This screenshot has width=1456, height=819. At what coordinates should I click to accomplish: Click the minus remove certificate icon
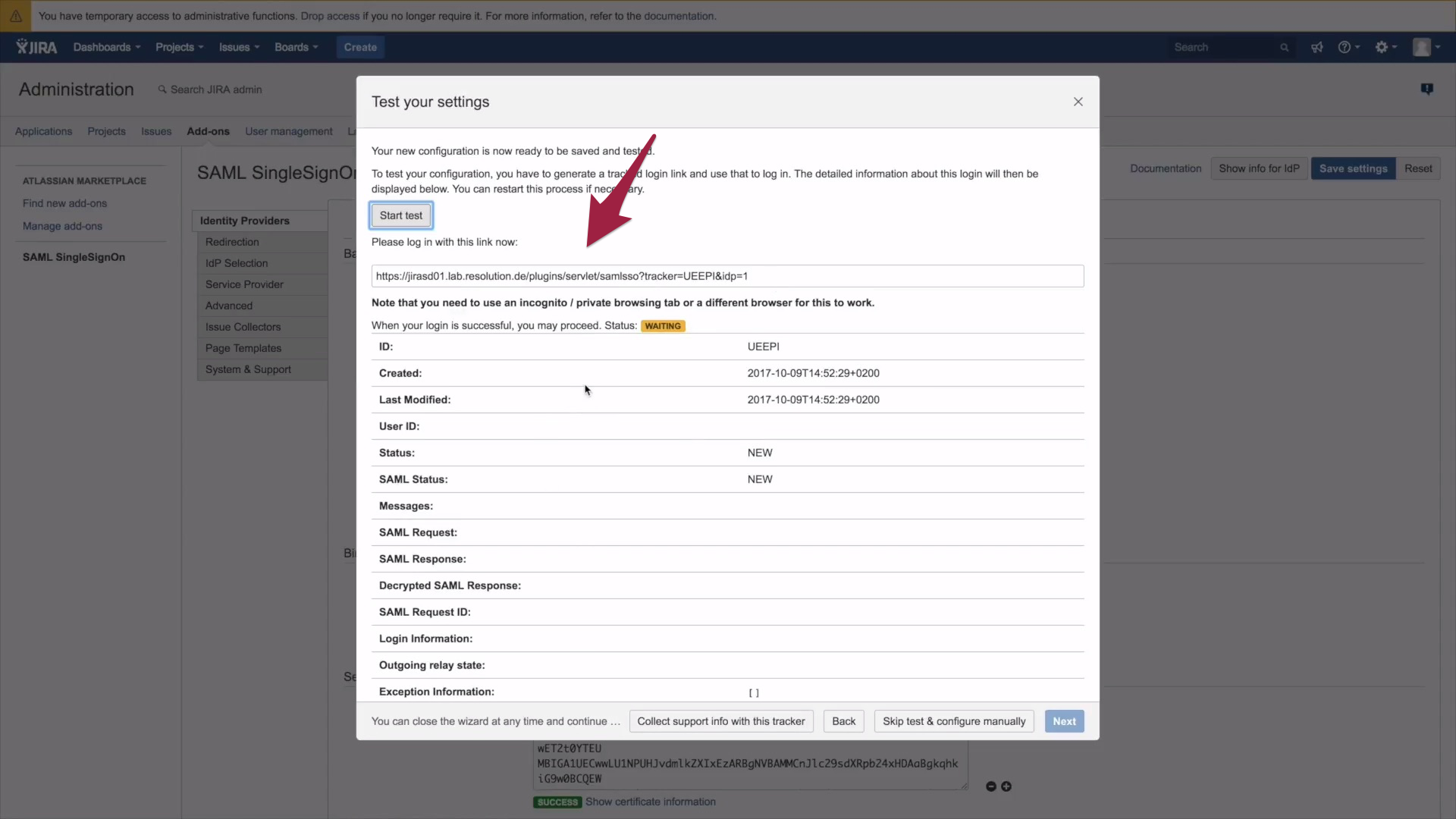click(x=990, y=786)
